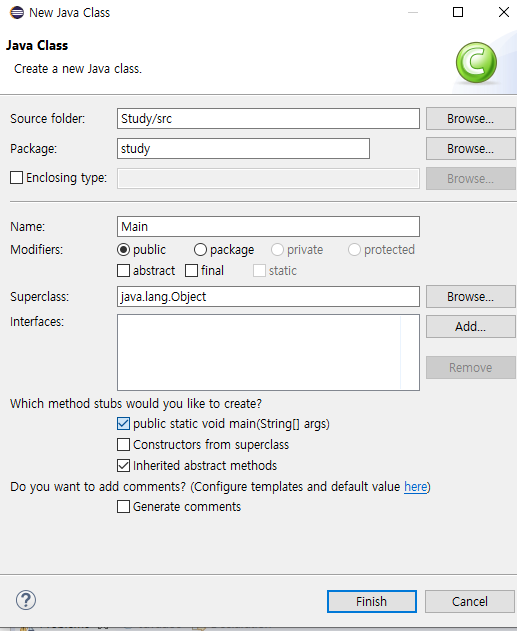Add an interface with Add button
The height and width of the screenshot is (631, 517).
[x=470, y=326]
